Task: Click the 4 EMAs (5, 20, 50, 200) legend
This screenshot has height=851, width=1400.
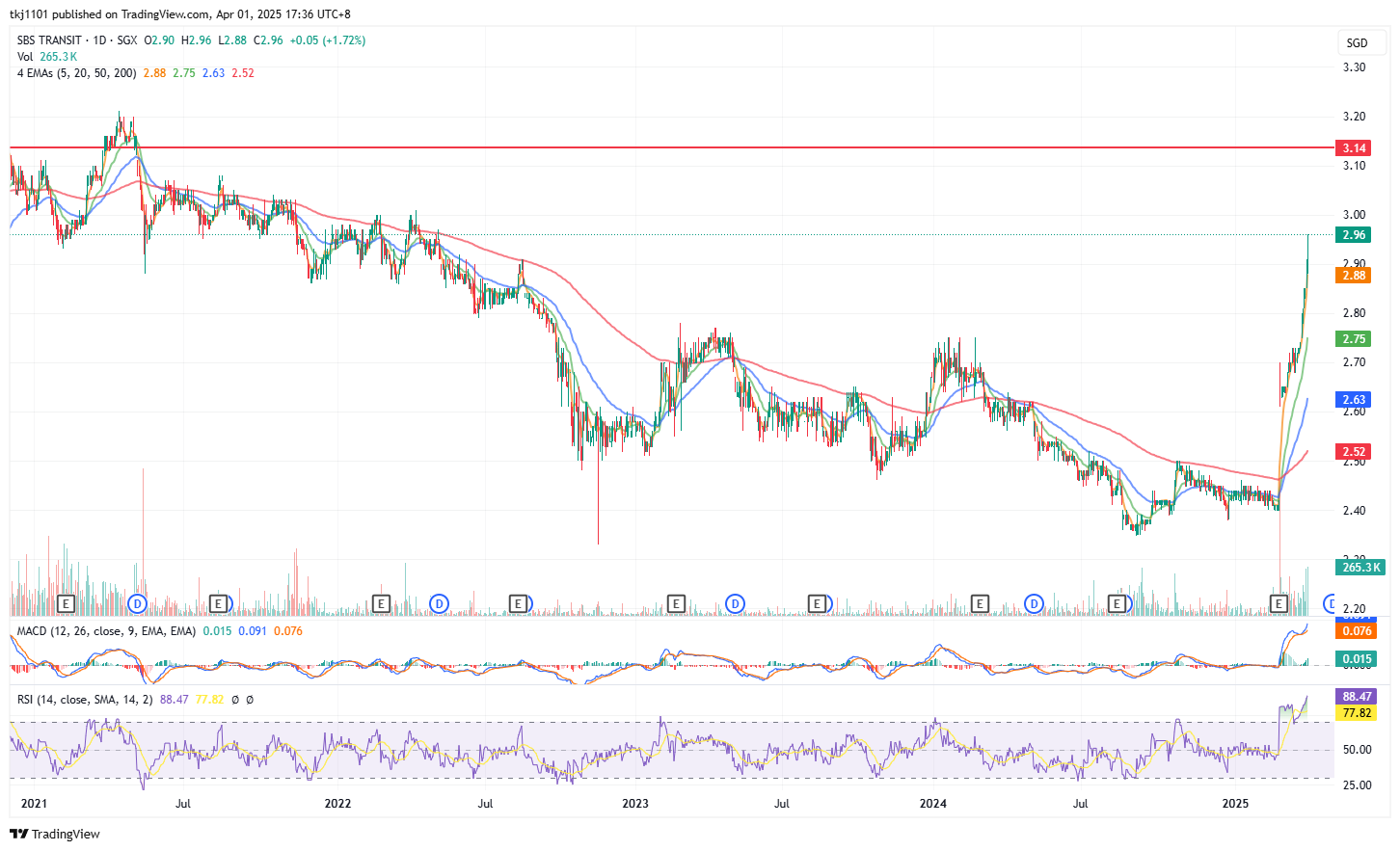Action: (x=76, y=73)
